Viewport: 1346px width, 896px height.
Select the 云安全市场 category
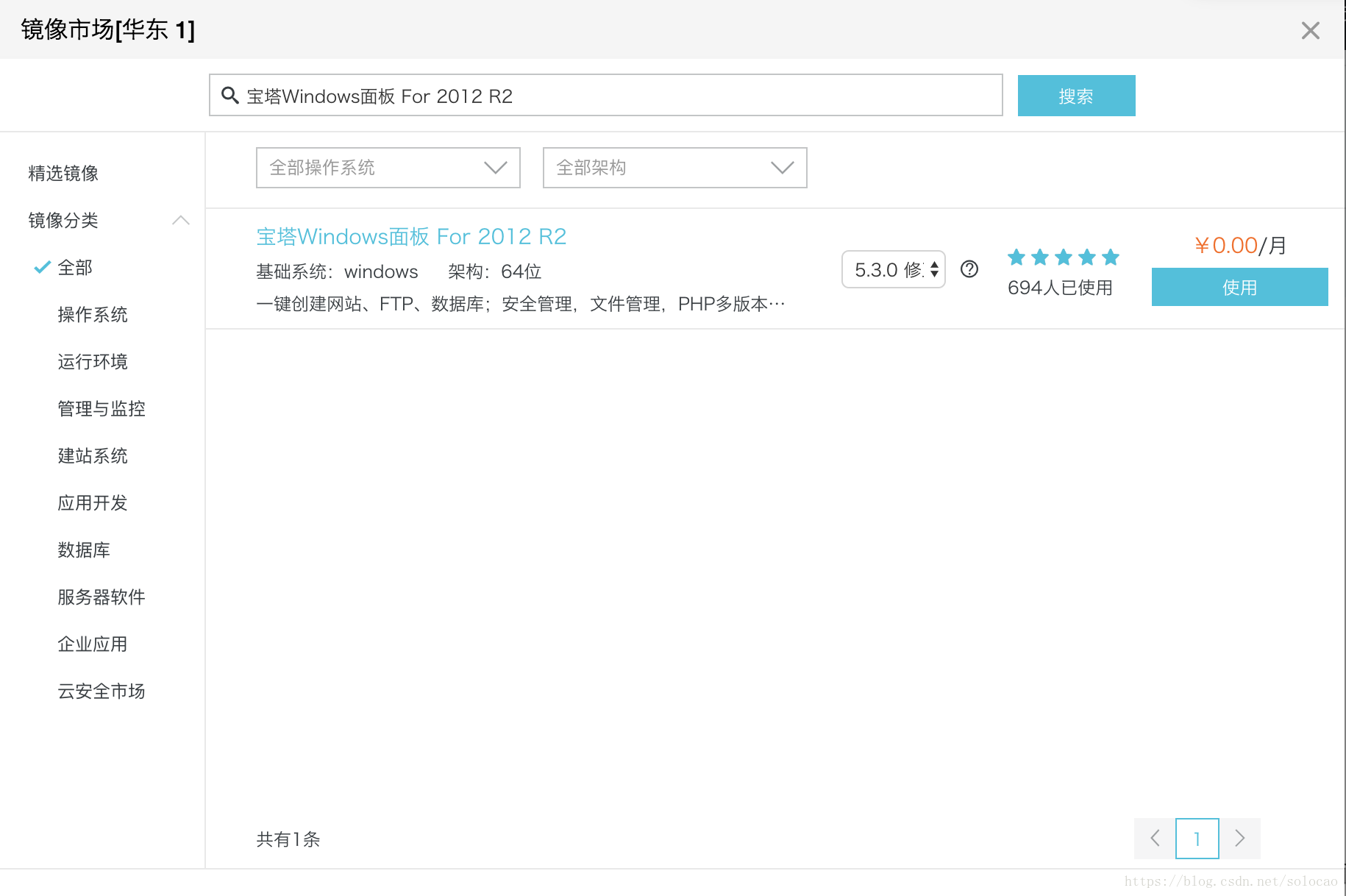click(102, 691)
